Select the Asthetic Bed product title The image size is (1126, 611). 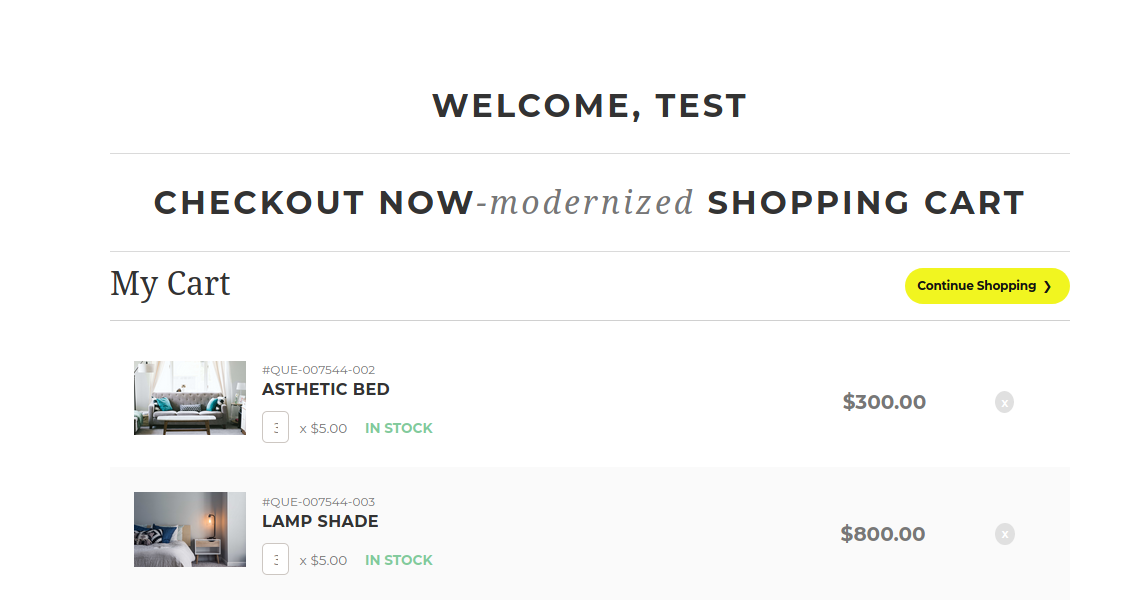pos(326,389)
